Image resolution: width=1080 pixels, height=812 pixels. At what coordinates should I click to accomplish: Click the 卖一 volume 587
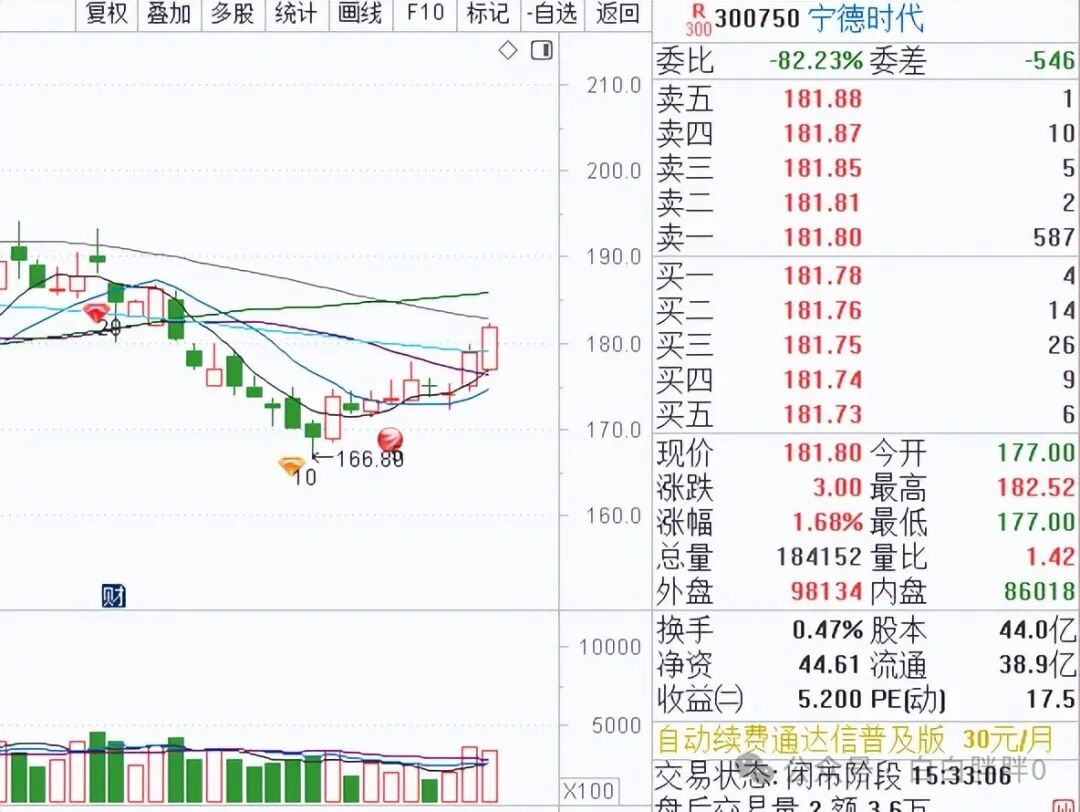(1054, 238)
